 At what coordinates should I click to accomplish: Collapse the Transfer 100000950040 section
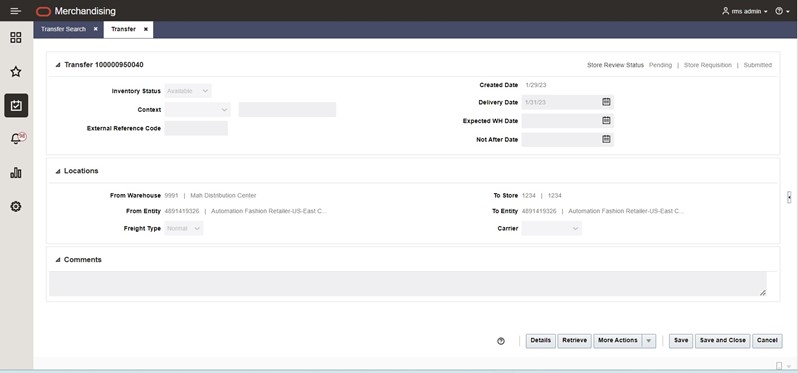[58, 65]
